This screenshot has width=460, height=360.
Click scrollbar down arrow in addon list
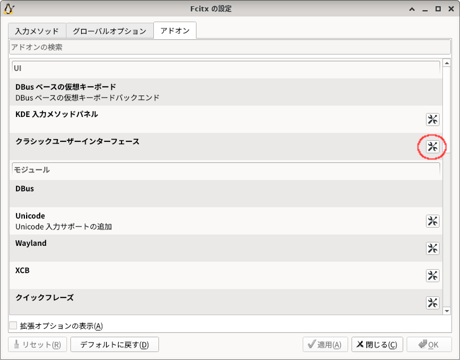(x=447, y=311)
